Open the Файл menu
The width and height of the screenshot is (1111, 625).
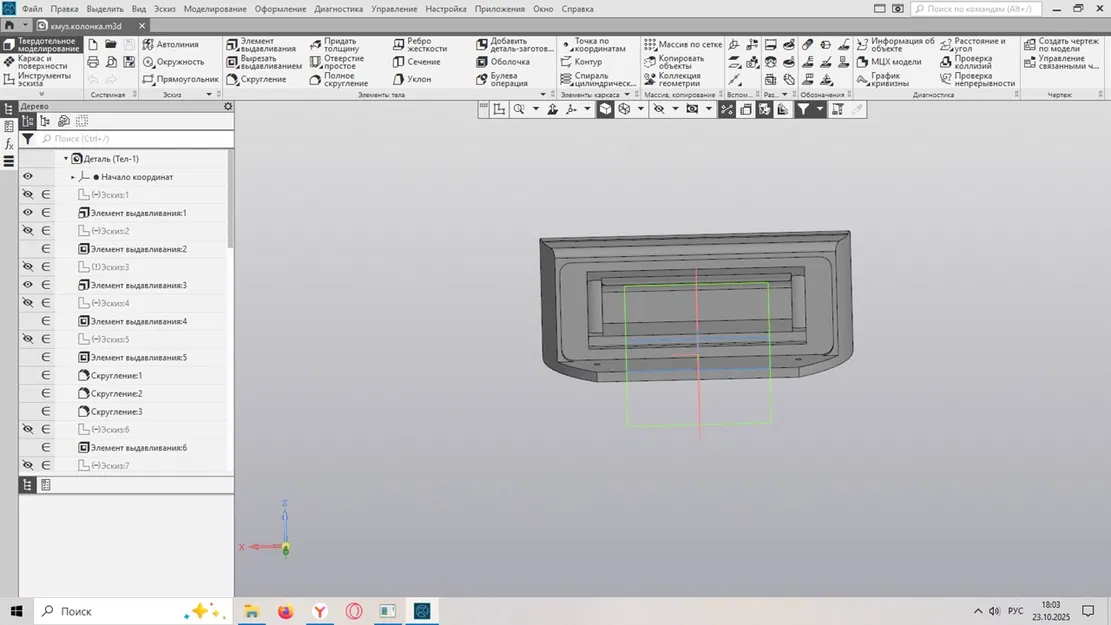(x=32, y=9)
